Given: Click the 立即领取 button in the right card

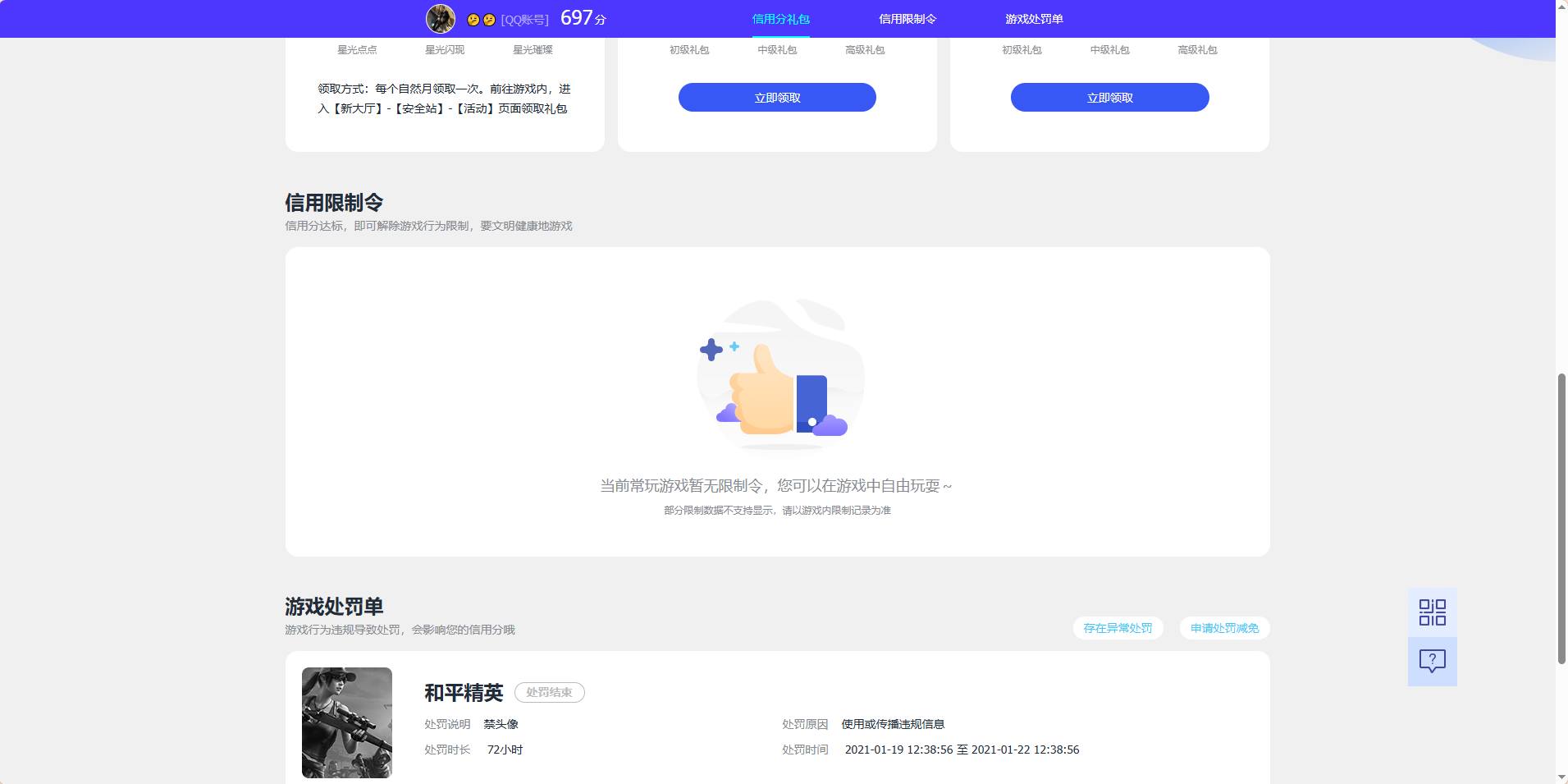Looking at the screenshot, I should coord(1109,97).
